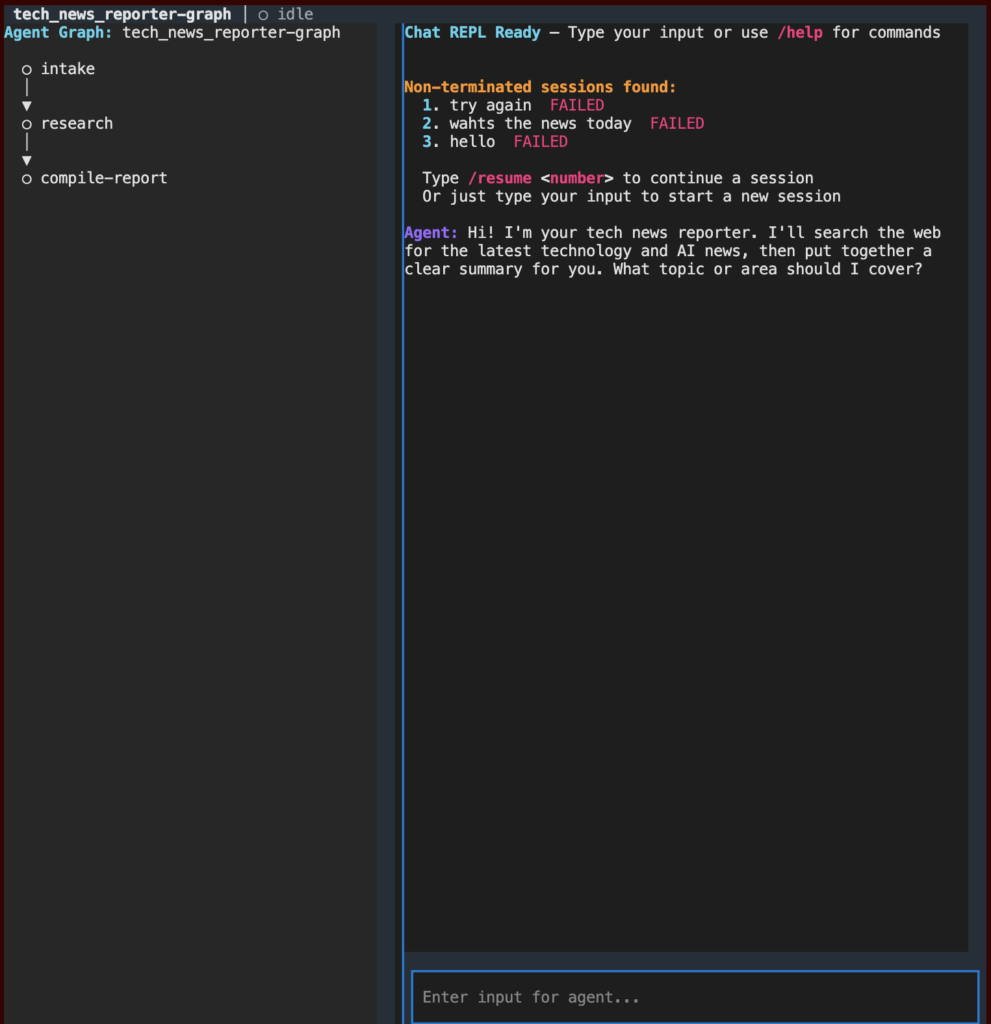Click the FAILED status beside "try again"
The width and height of the screenshot is (991, 1024).
pos(577,106)
